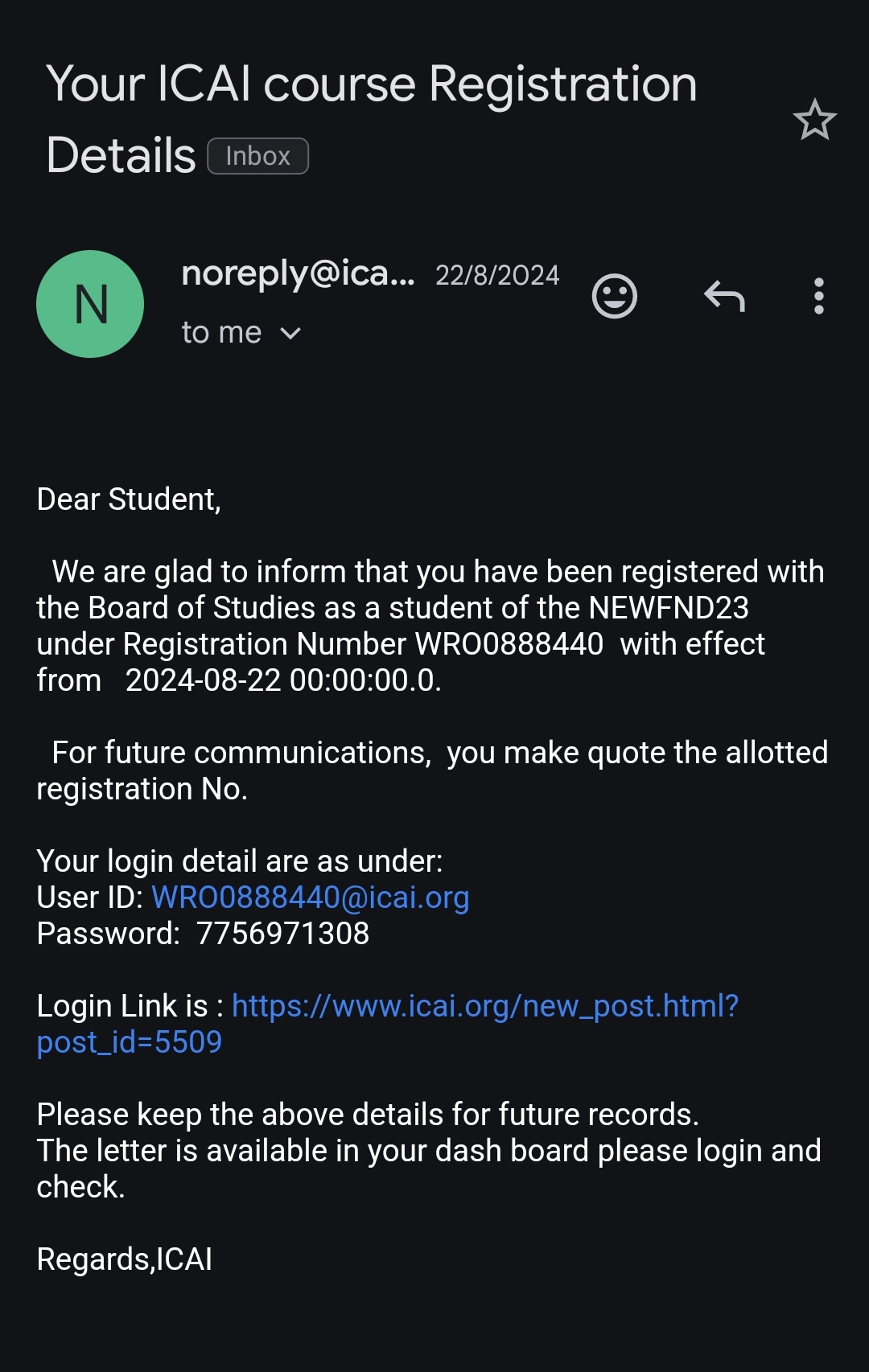Tap the 'Dear Student,' greeting line
Screen dimensions: 869x1372
(x=129, y=499)
